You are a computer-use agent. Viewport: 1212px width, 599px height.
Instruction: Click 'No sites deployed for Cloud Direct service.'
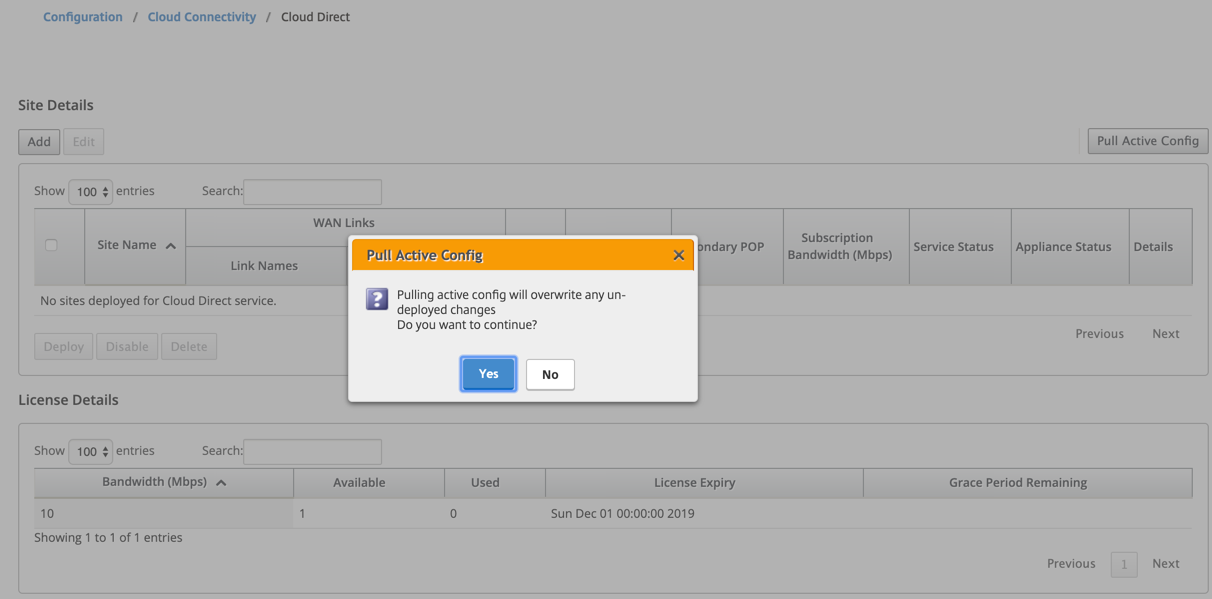(158, 301)
